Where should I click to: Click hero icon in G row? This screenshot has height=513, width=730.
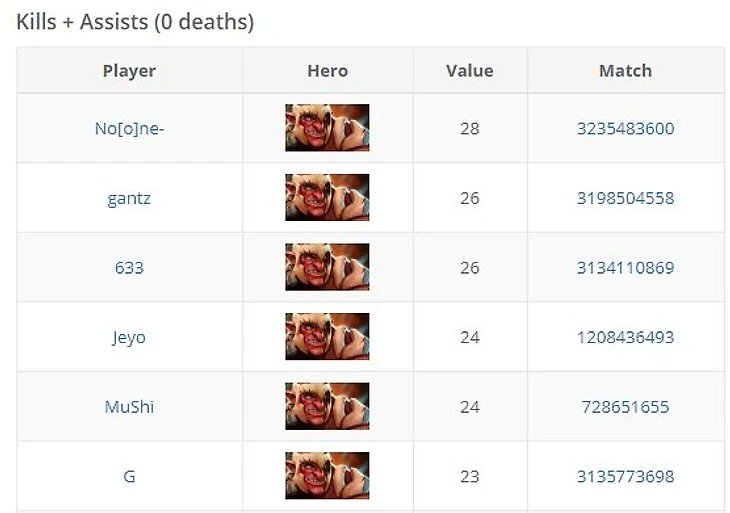327,476
